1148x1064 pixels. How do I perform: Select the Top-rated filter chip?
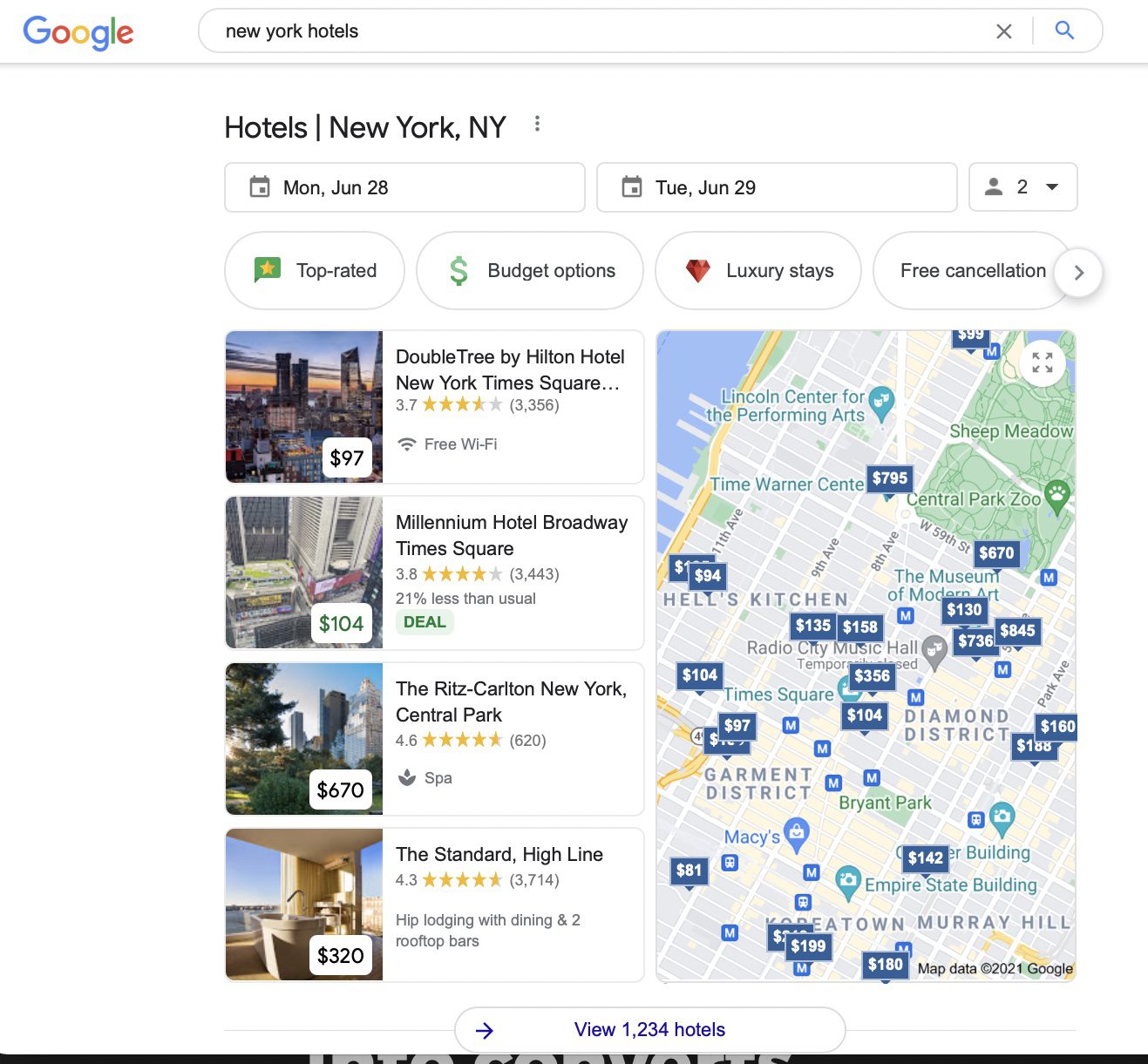pyautogui.click(x=315, y=270)
